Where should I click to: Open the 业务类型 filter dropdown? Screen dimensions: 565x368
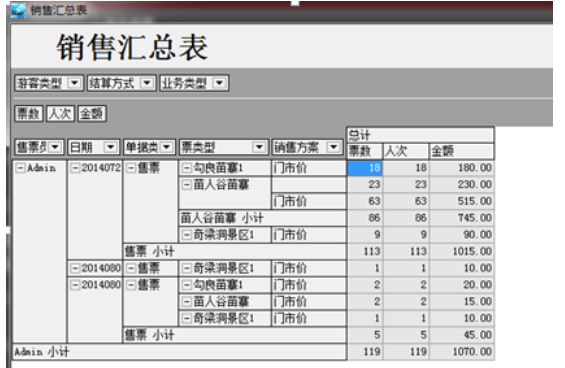tap(219, 83)
